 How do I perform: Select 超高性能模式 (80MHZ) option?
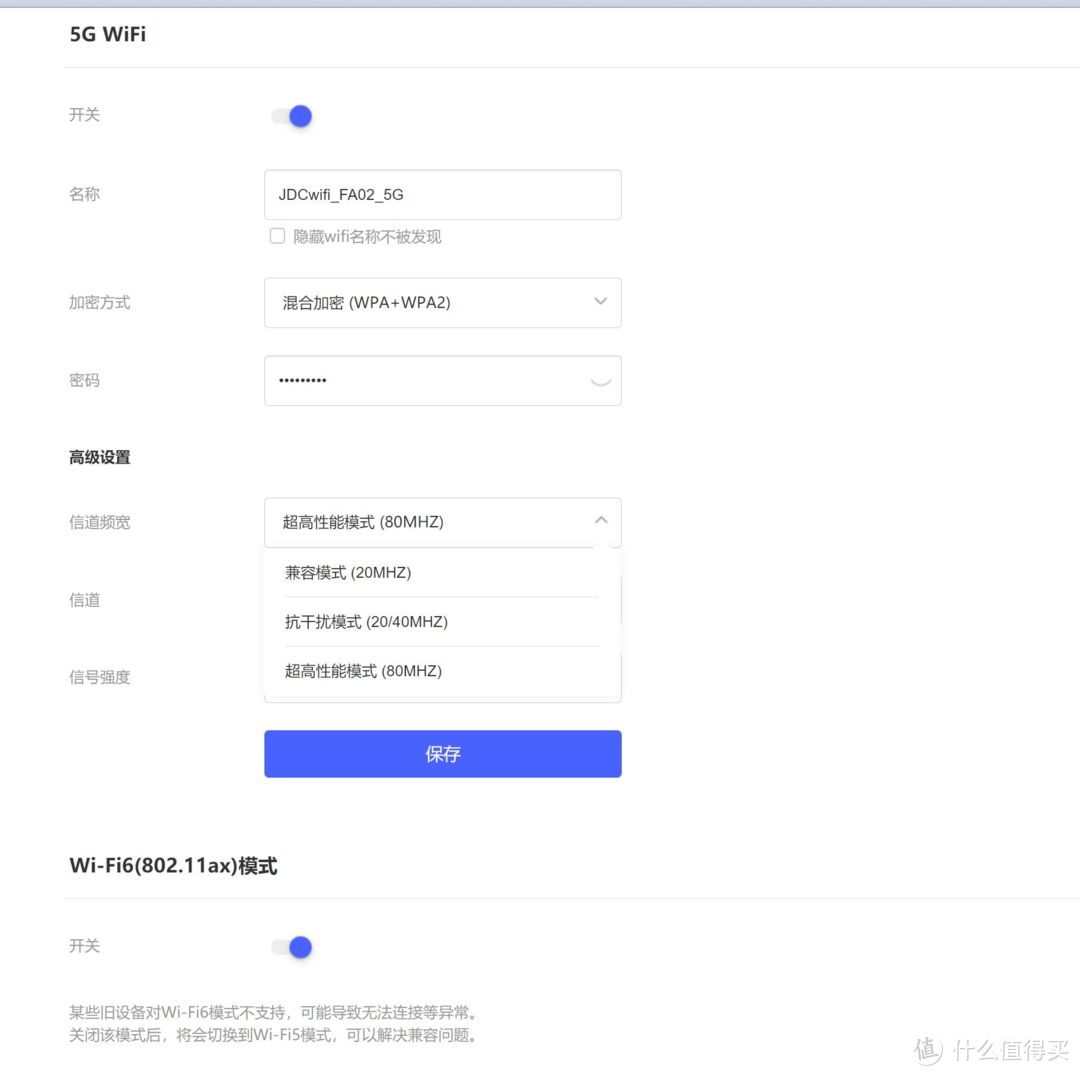pyautogui.click(x=363, y=670)
